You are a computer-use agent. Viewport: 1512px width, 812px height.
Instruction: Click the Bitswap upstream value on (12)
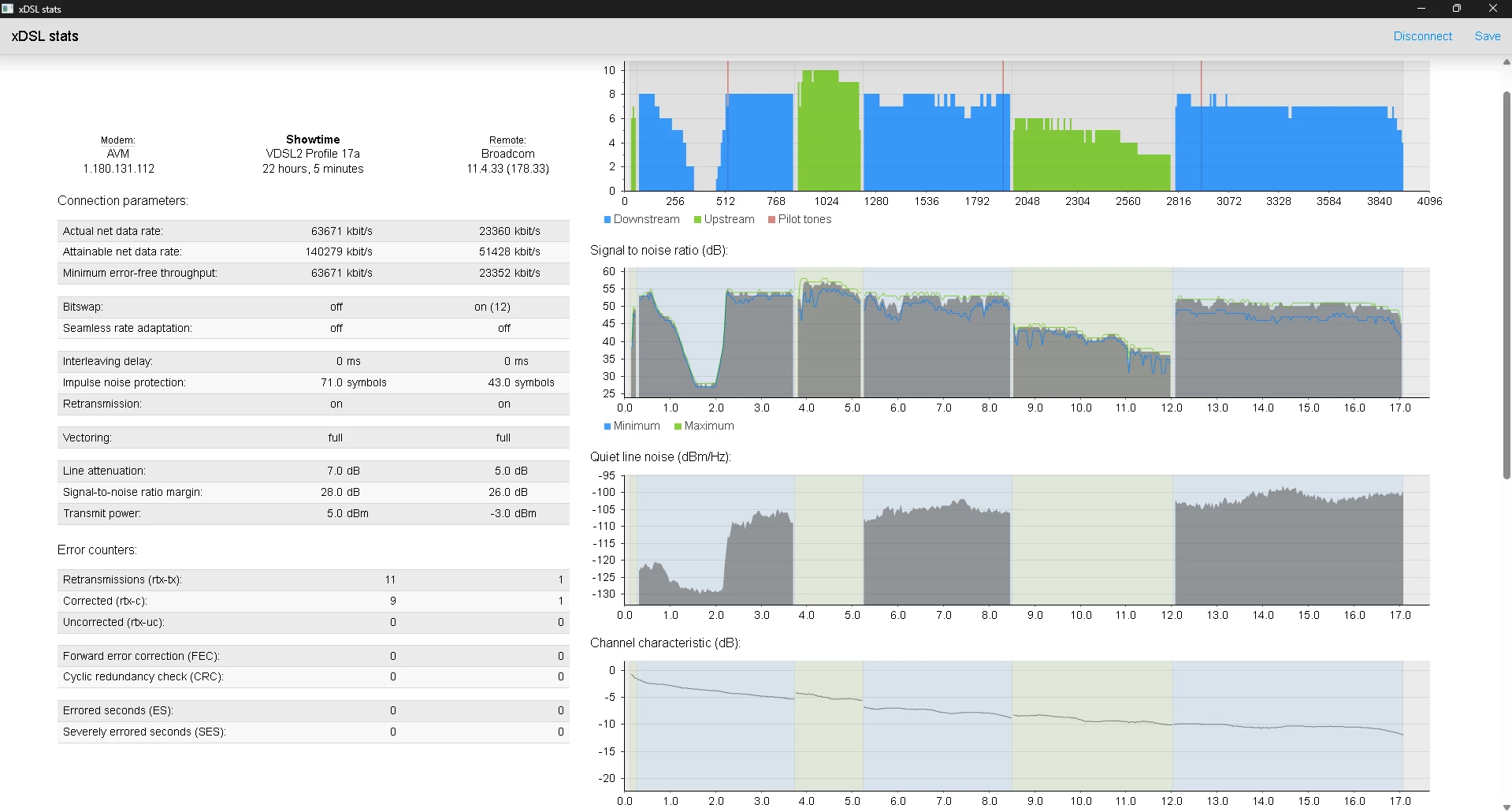[492, 307]
